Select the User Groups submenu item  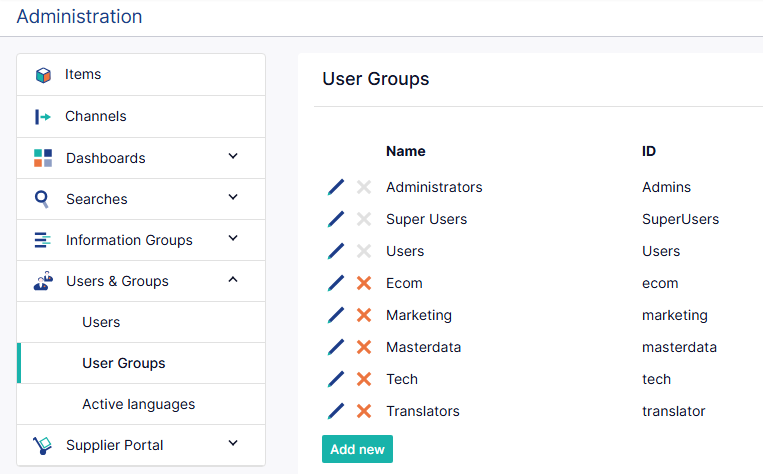pos(141,363)
